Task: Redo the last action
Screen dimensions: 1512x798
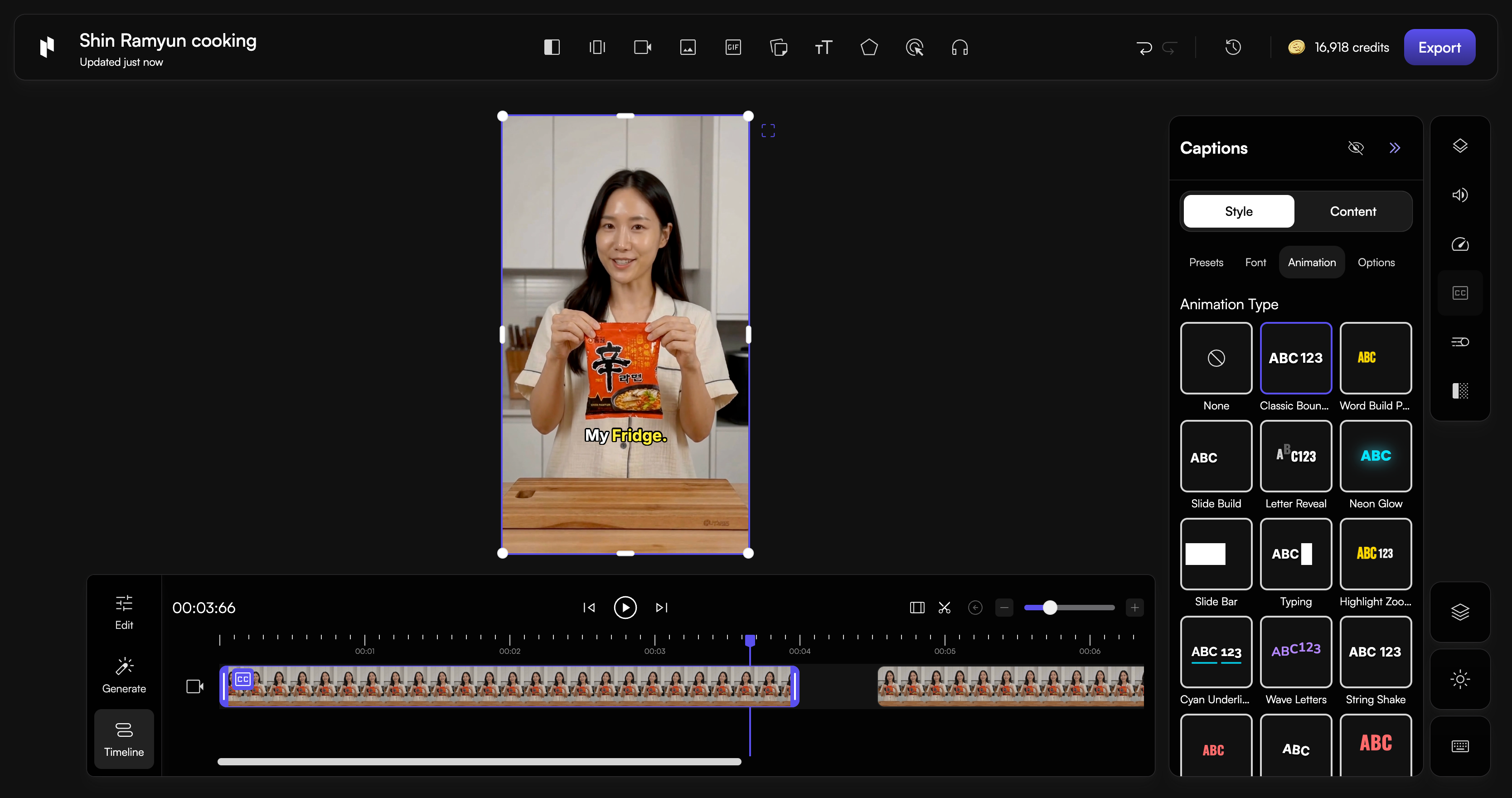Action: [1169, 48]
